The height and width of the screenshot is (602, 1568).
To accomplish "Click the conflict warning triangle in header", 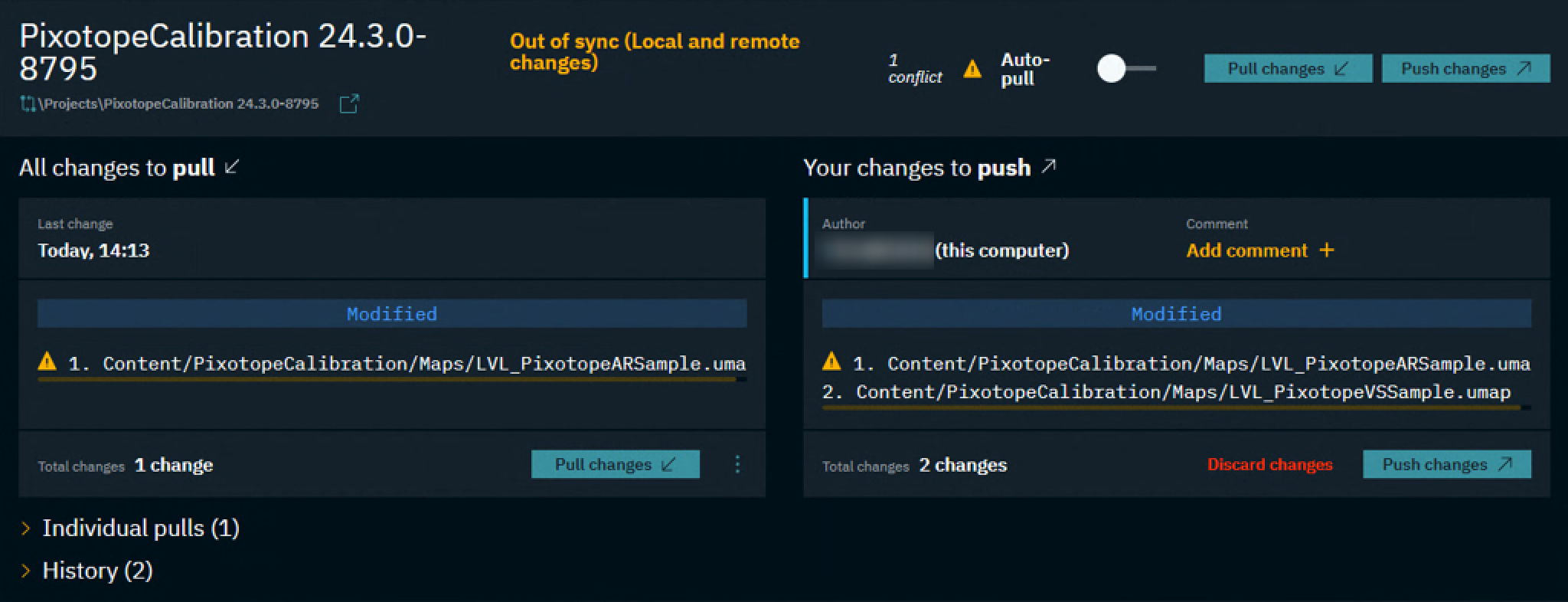I will point(972,70).
